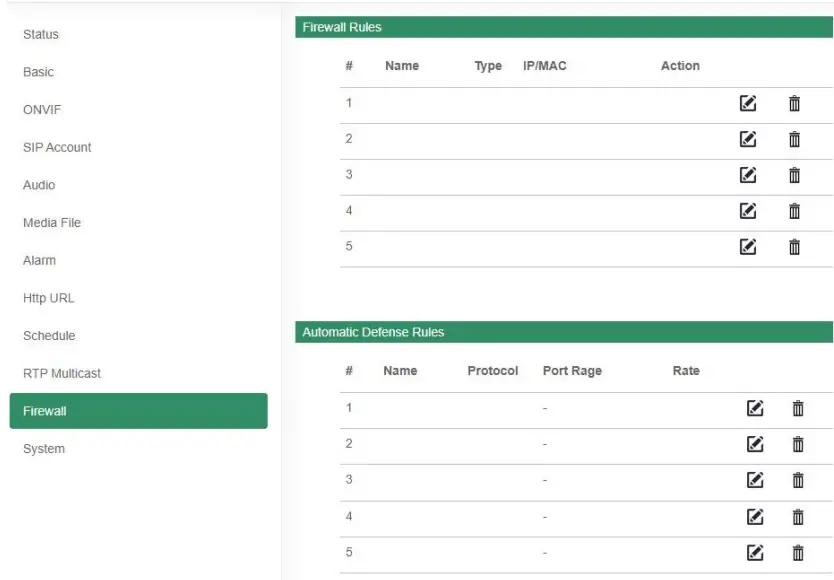Open the Media File section
The height and width of the screenshot is (580, 834).
point(52,223)
